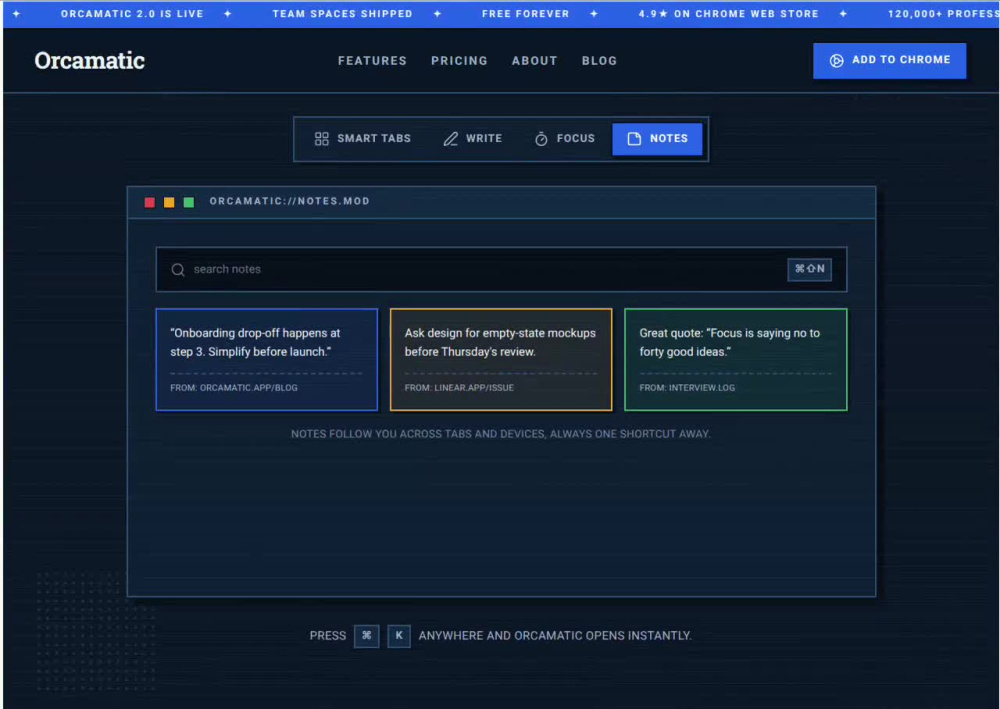Click the ⌘ key badge near Press
Image resolution: width=1000 pixels, height=709 pixels.
pos(367,636)
